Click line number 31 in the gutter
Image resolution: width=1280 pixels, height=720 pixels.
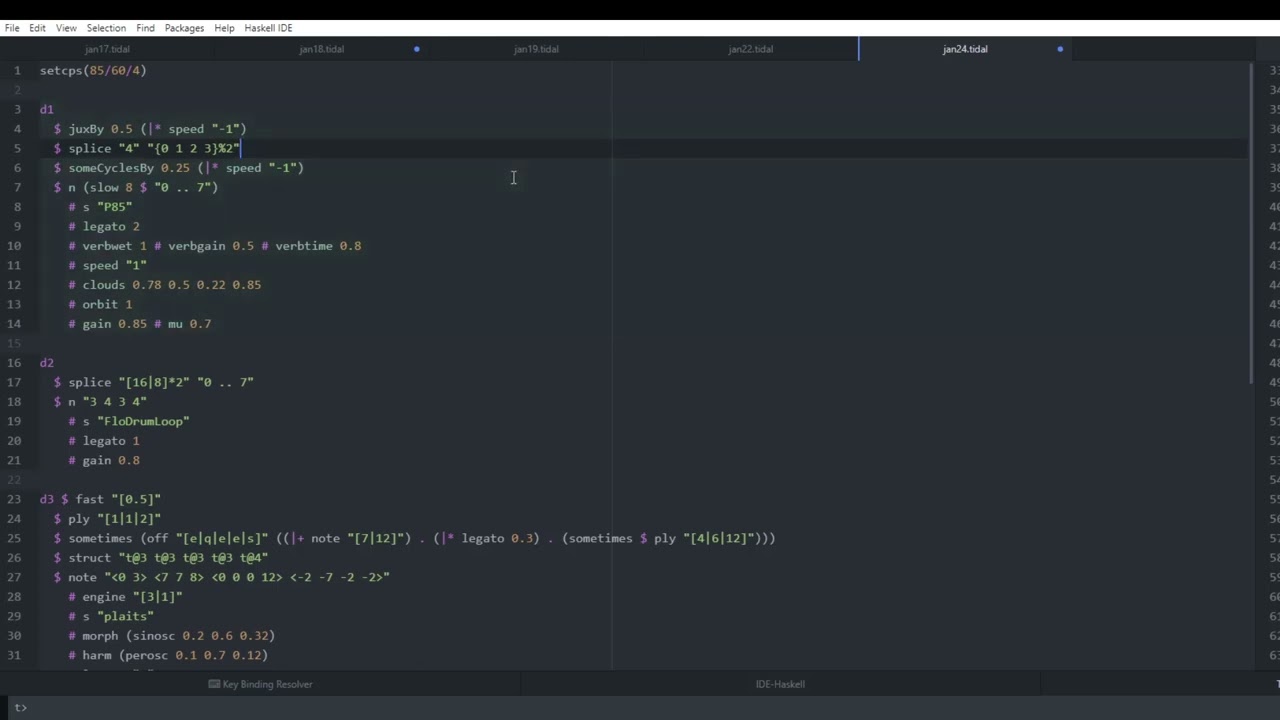point(14,656)
